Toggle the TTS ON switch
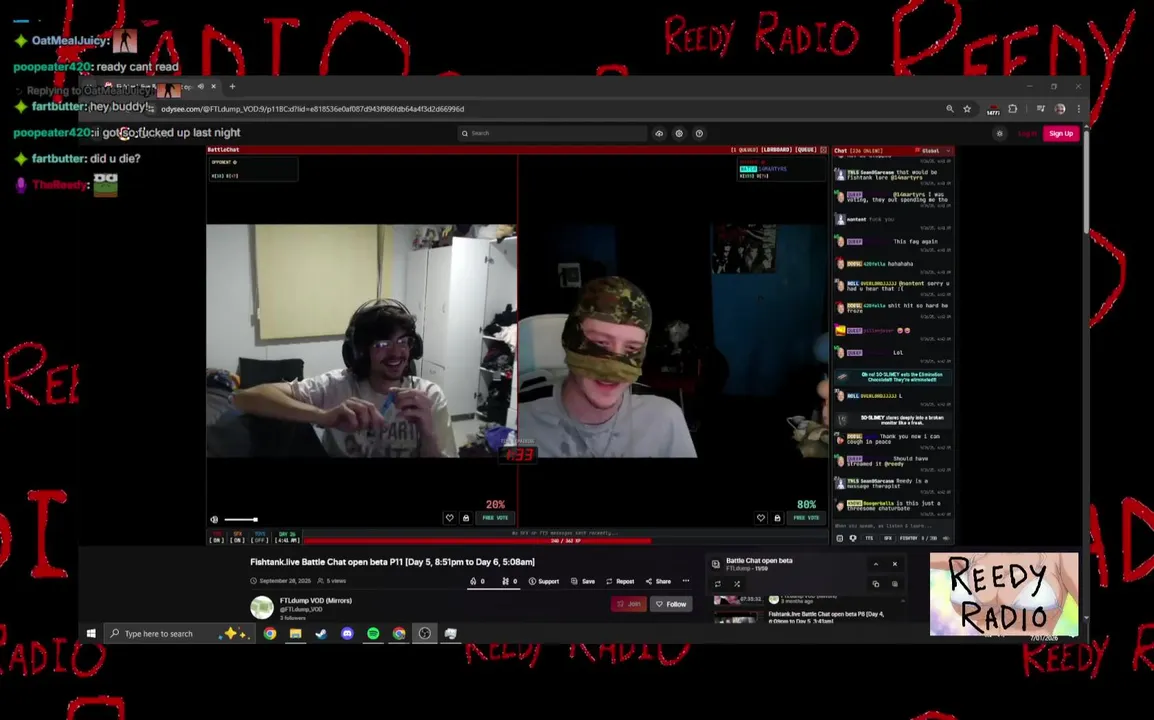Viewport: 1154px width, 720px height. (x=216, y=537)
